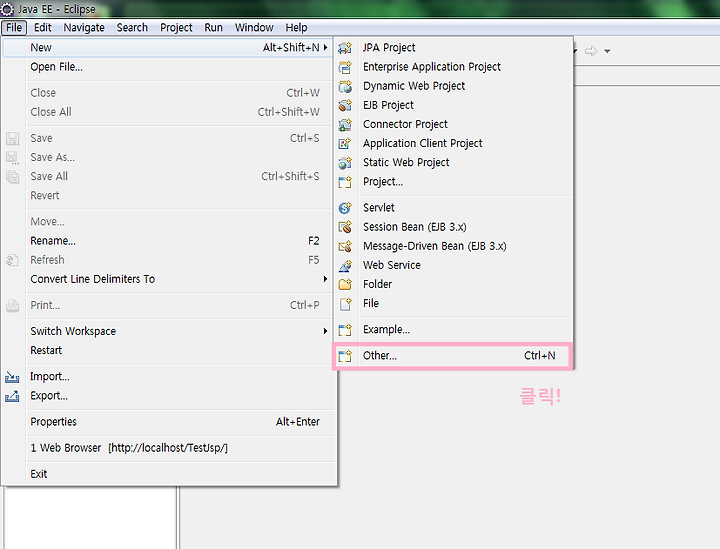Click the Application Client Project icon
The image size is (720, 549).
click(345, 144)
